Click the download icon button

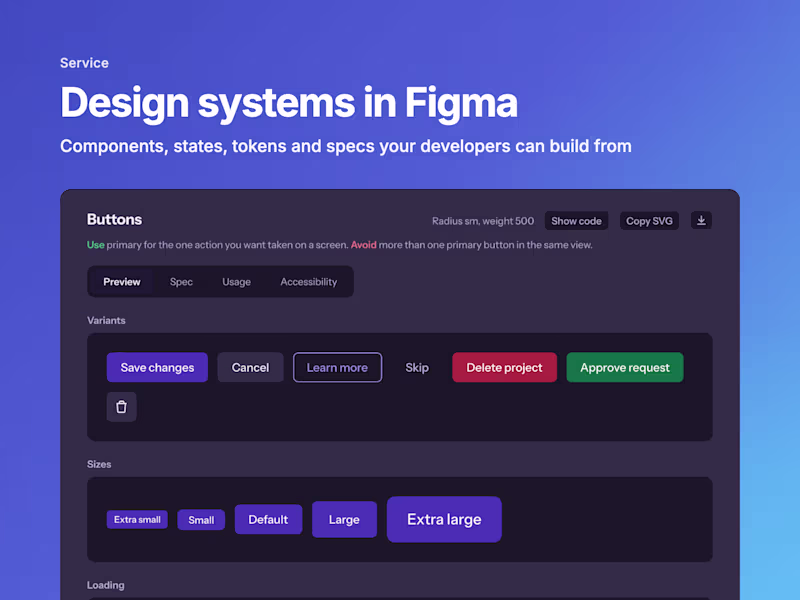point(701,220)
